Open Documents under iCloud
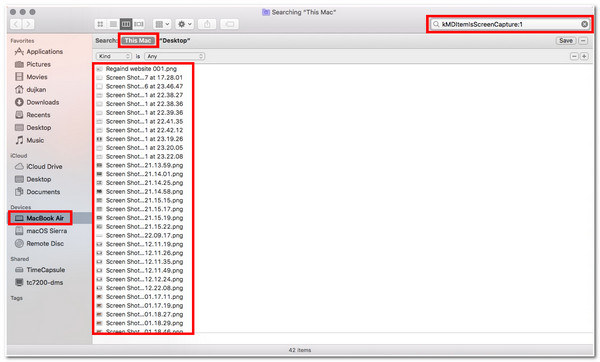The image size is (600, 362). point(37,192)
